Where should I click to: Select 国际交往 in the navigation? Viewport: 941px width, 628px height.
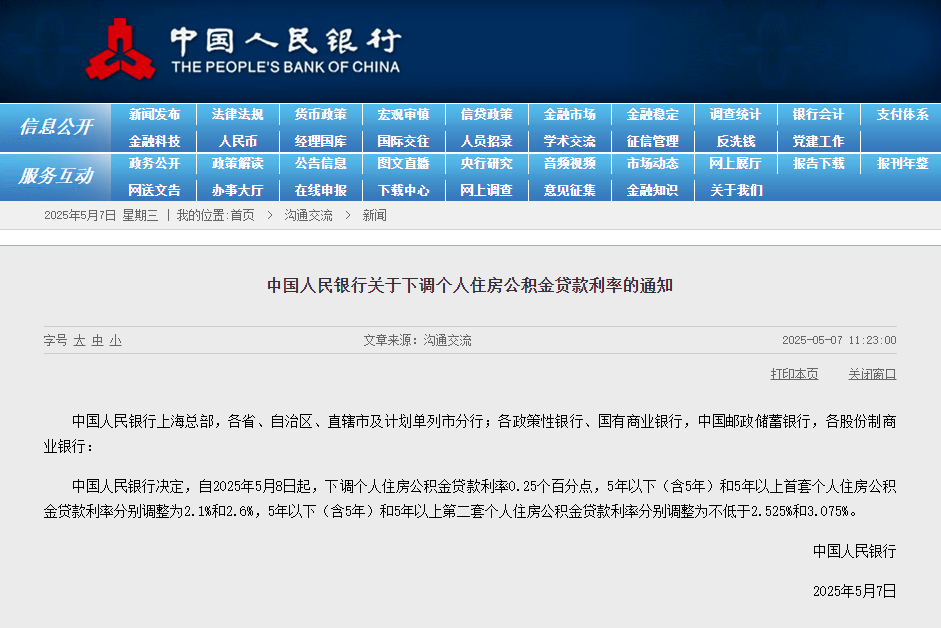click(x=403, y=142)
